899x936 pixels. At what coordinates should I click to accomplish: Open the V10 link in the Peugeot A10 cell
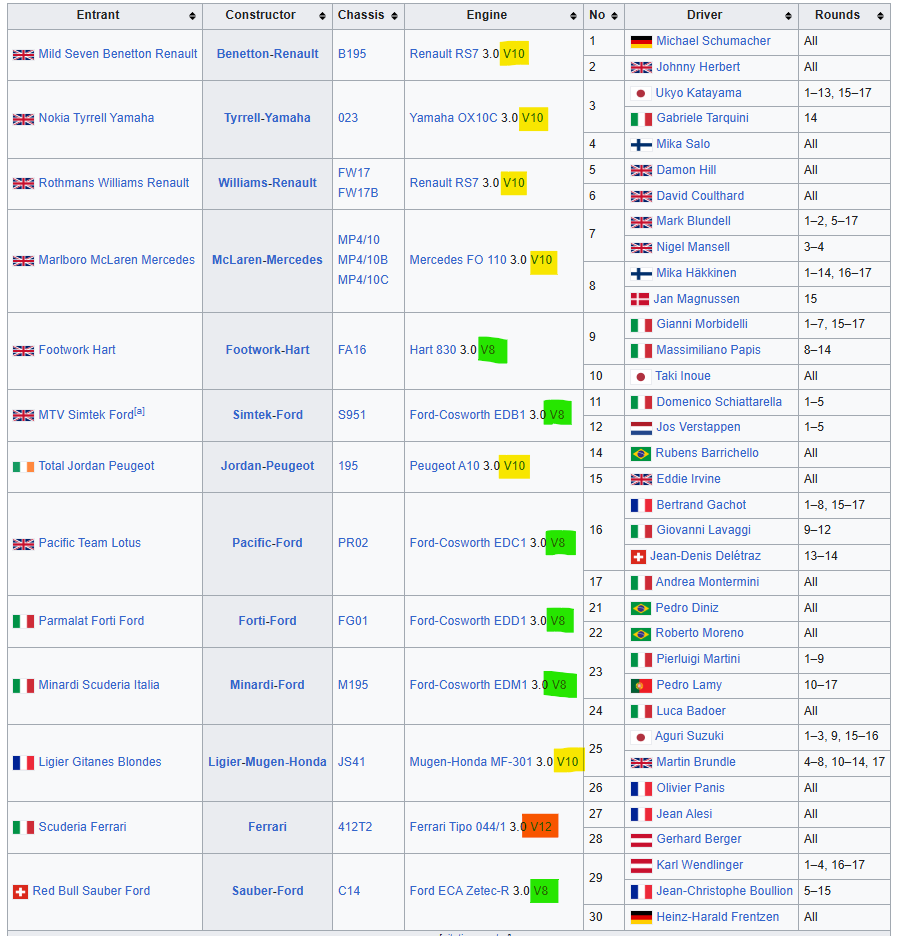[x=515, y=466]
